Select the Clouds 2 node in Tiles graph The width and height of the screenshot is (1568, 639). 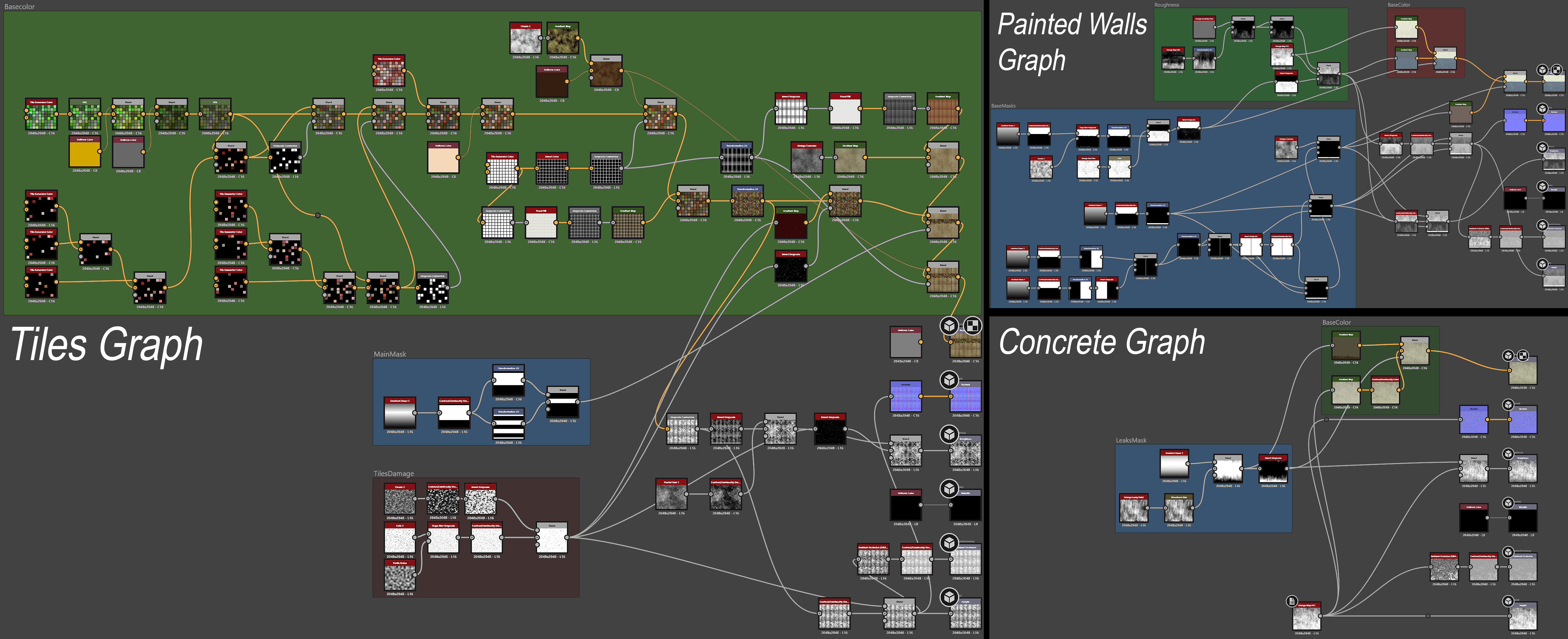tap(525, 38)
